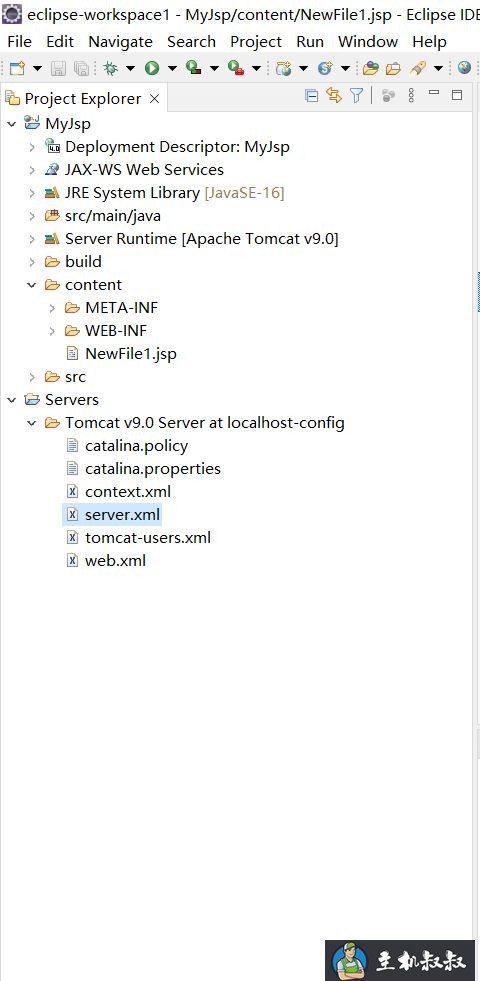Click the filter funnel icon in Project Explorer
The height and width of the screenshot is (981, 480).
point(356,96)
